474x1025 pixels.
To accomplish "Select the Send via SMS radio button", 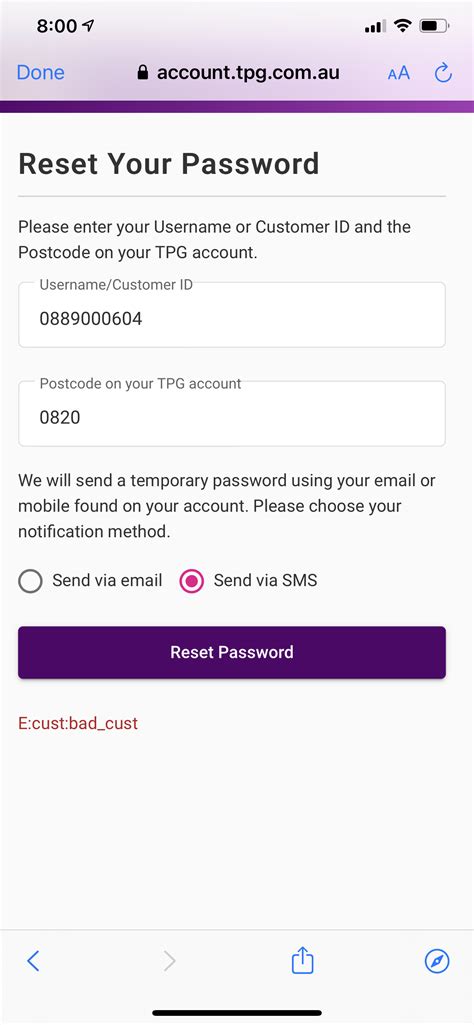I will 192,580.
